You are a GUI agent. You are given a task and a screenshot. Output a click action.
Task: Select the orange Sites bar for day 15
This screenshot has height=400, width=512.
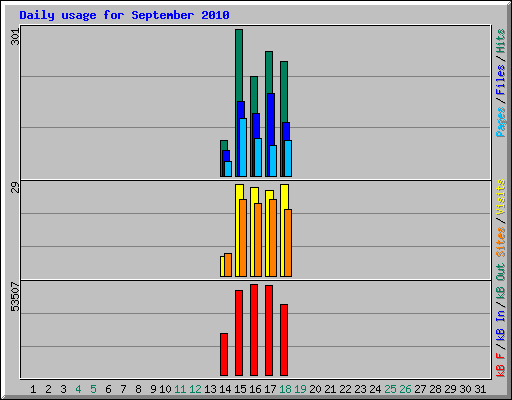[x=243, y=238]
